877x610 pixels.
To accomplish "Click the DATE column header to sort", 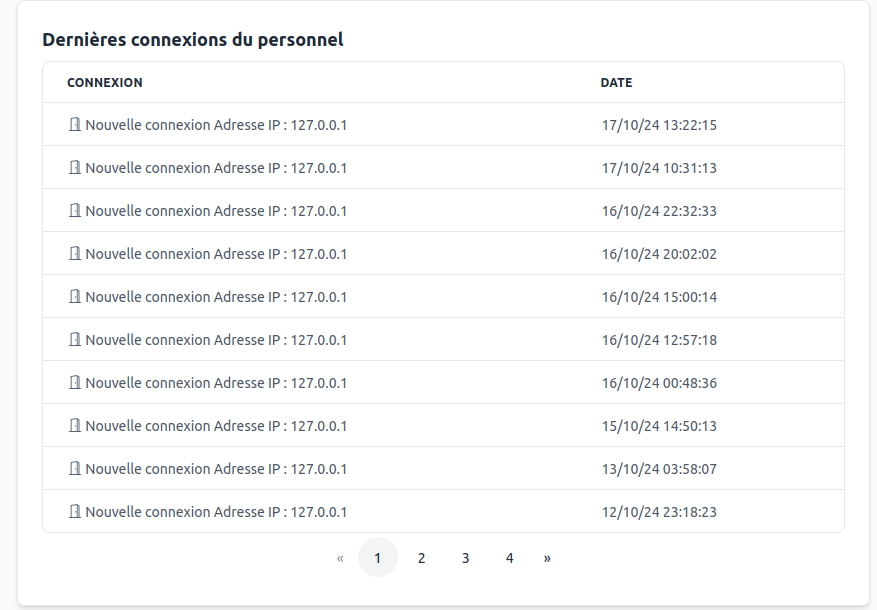I will coord(617,82).
